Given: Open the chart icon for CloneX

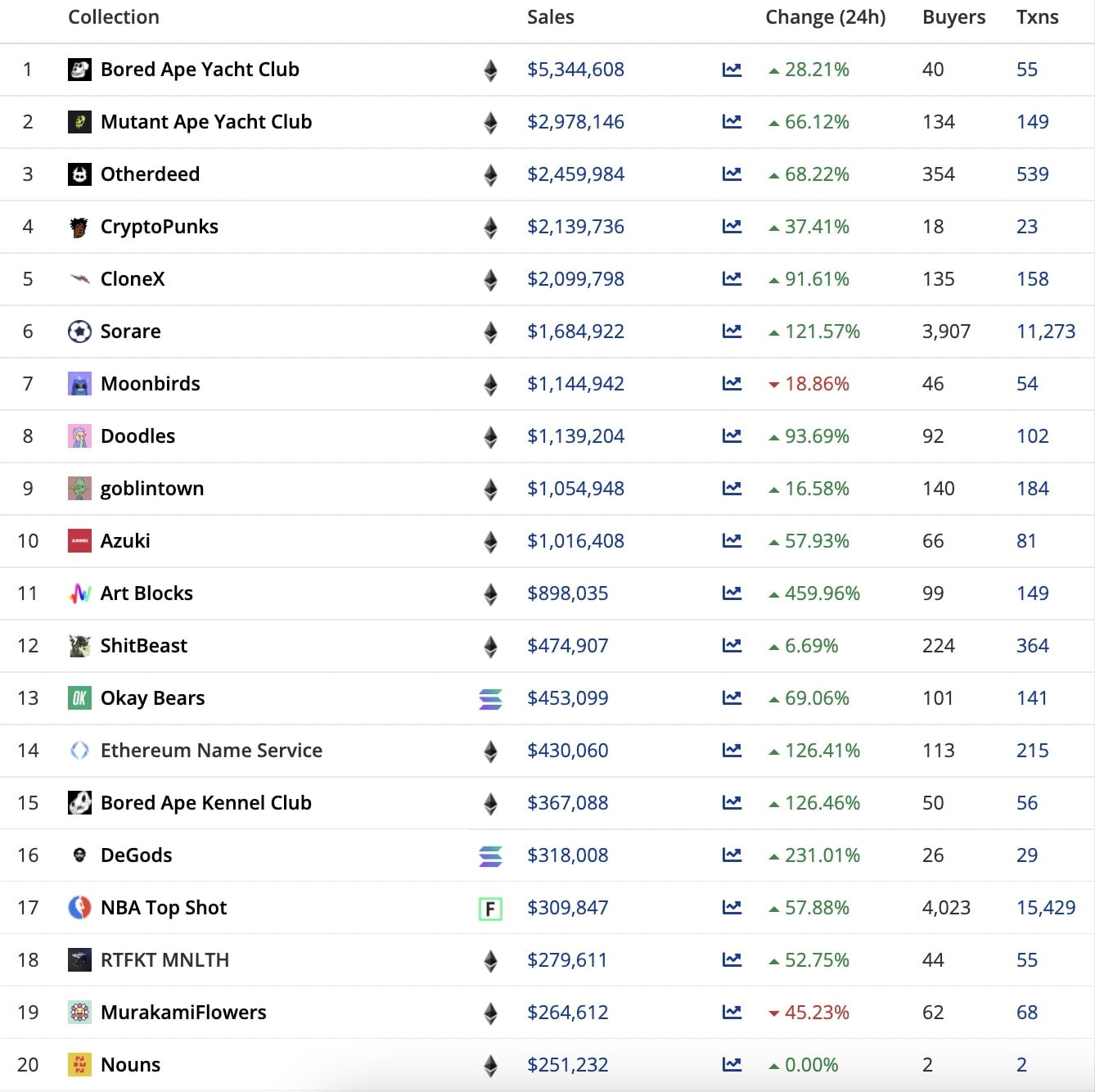Looking at the screenshot, I should coord(732,279).
